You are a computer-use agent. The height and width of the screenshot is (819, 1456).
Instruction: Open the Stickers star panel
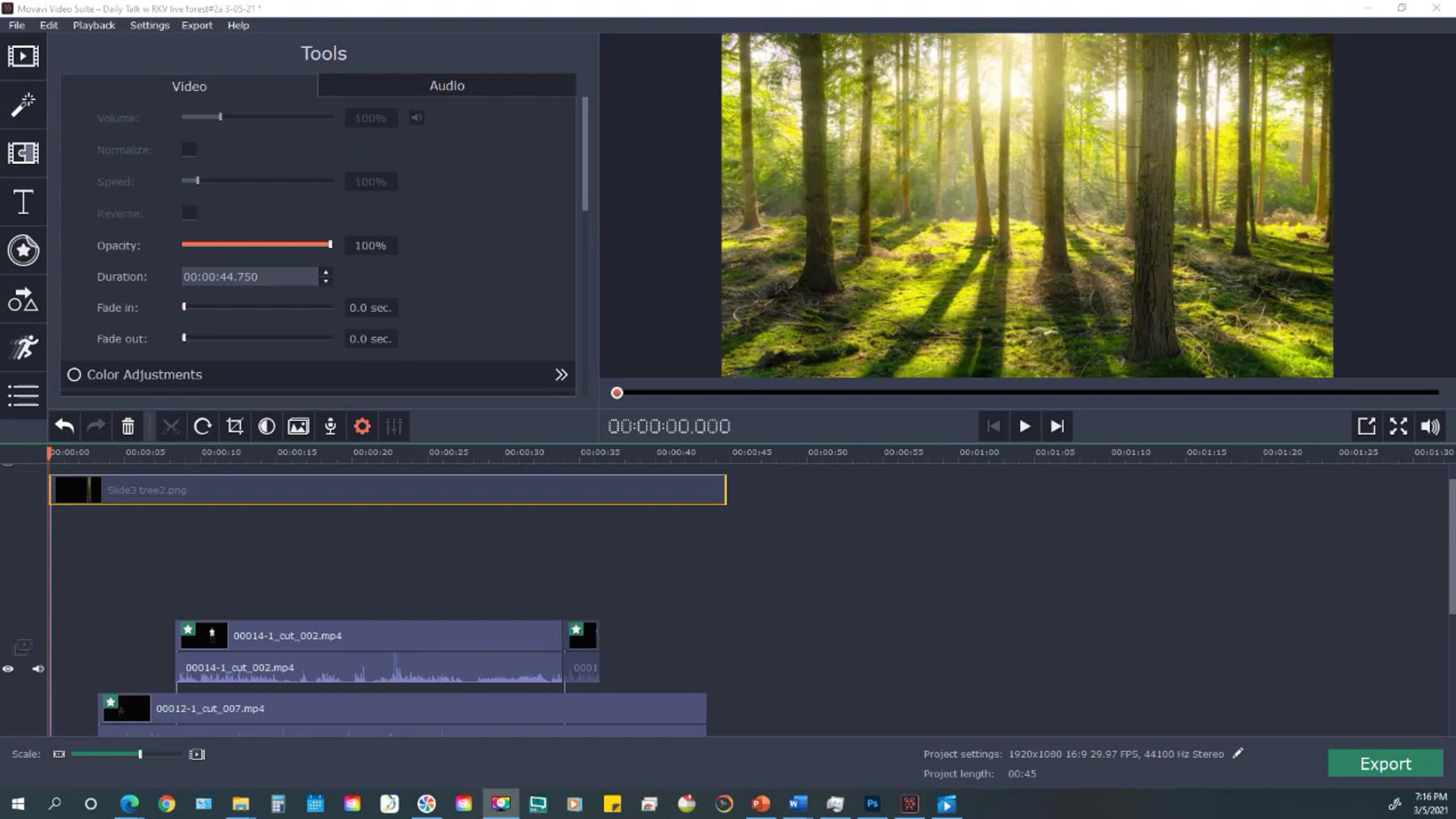23,250
